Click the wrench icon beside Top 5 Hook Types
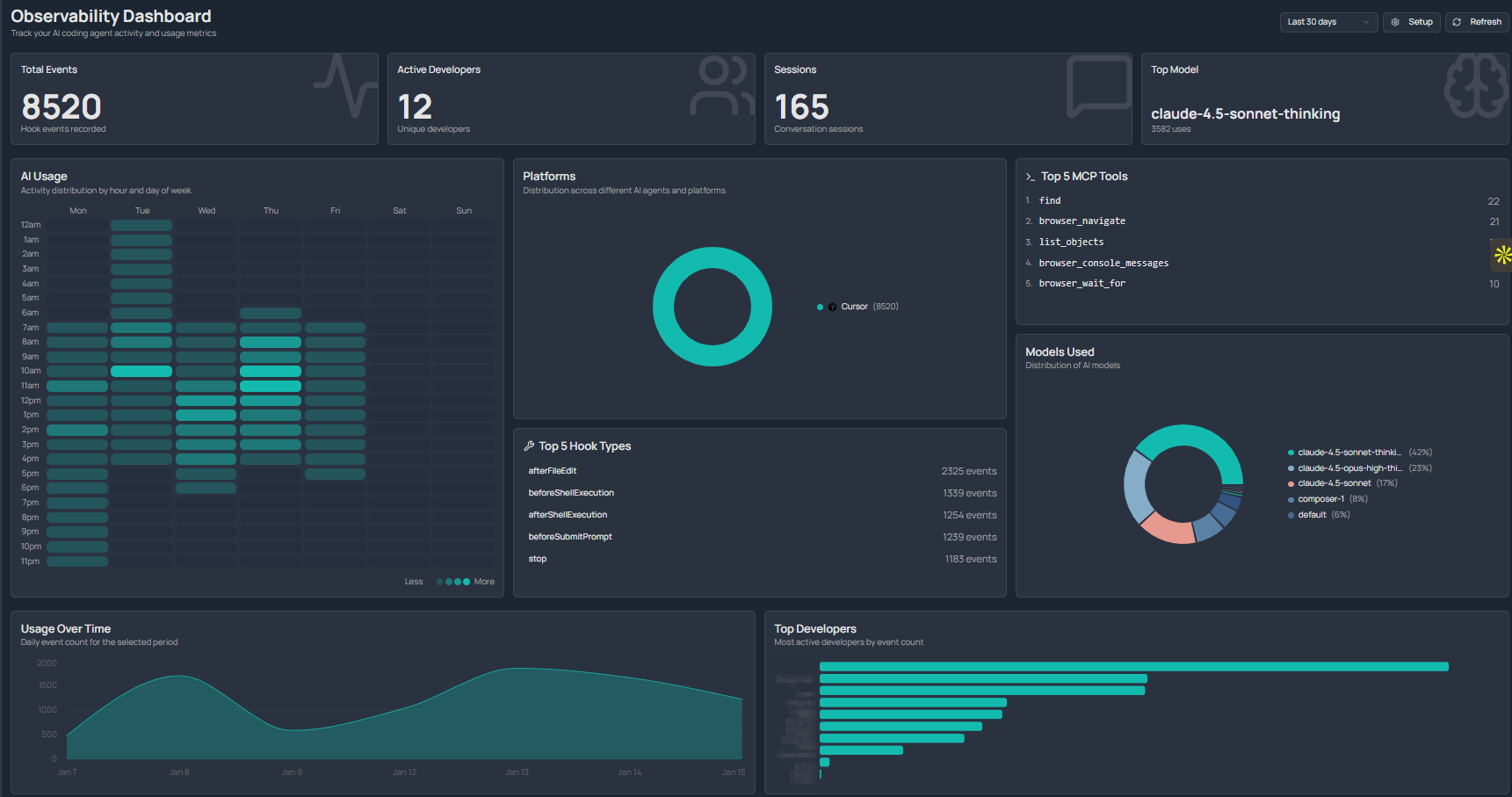 (529, 446)
